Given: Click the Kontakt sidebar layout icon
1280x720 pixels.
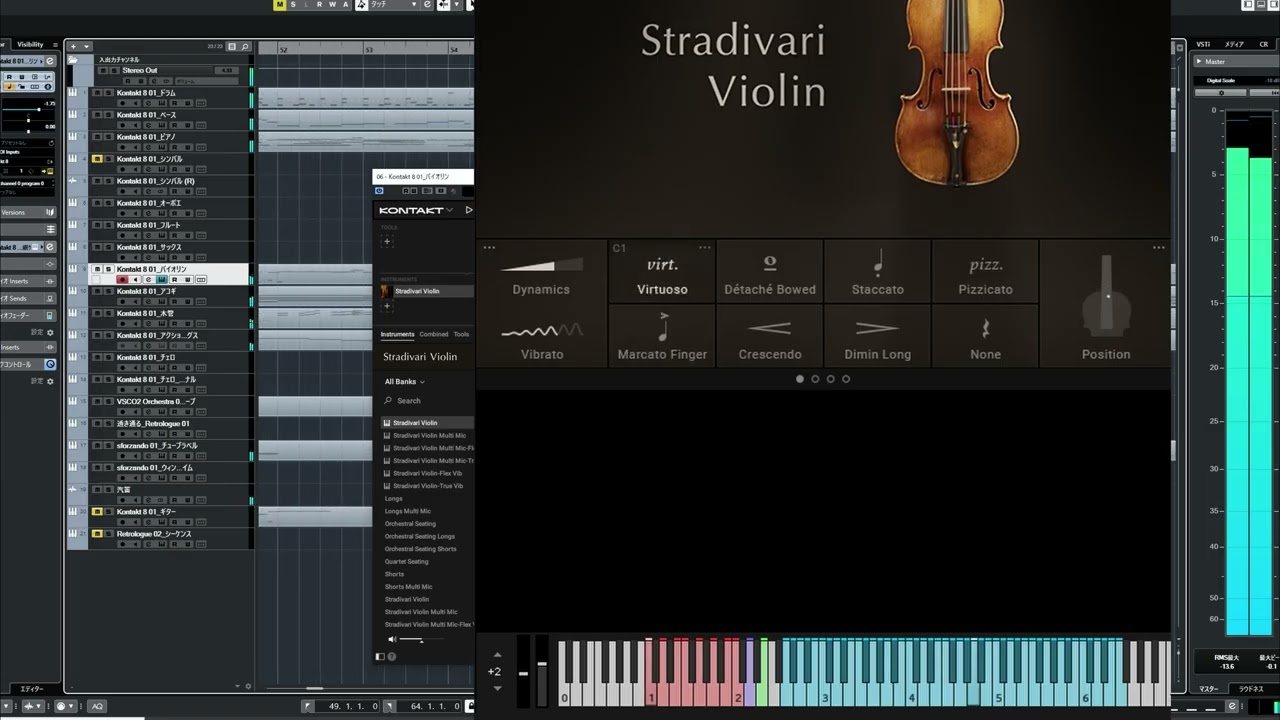Looking at the screenshot, I should (380, 657).
